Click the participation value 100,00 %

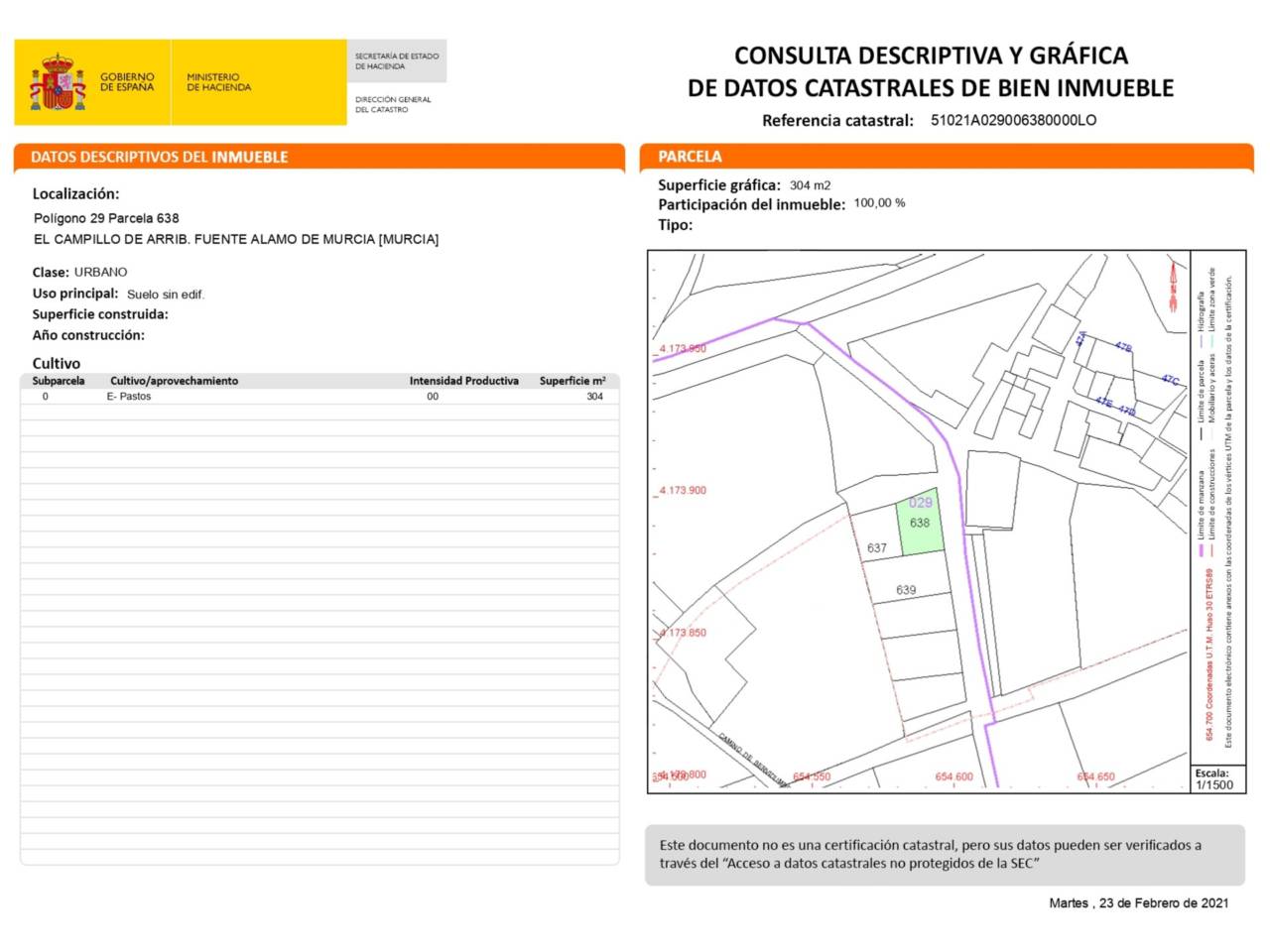[x=879, y=203]
